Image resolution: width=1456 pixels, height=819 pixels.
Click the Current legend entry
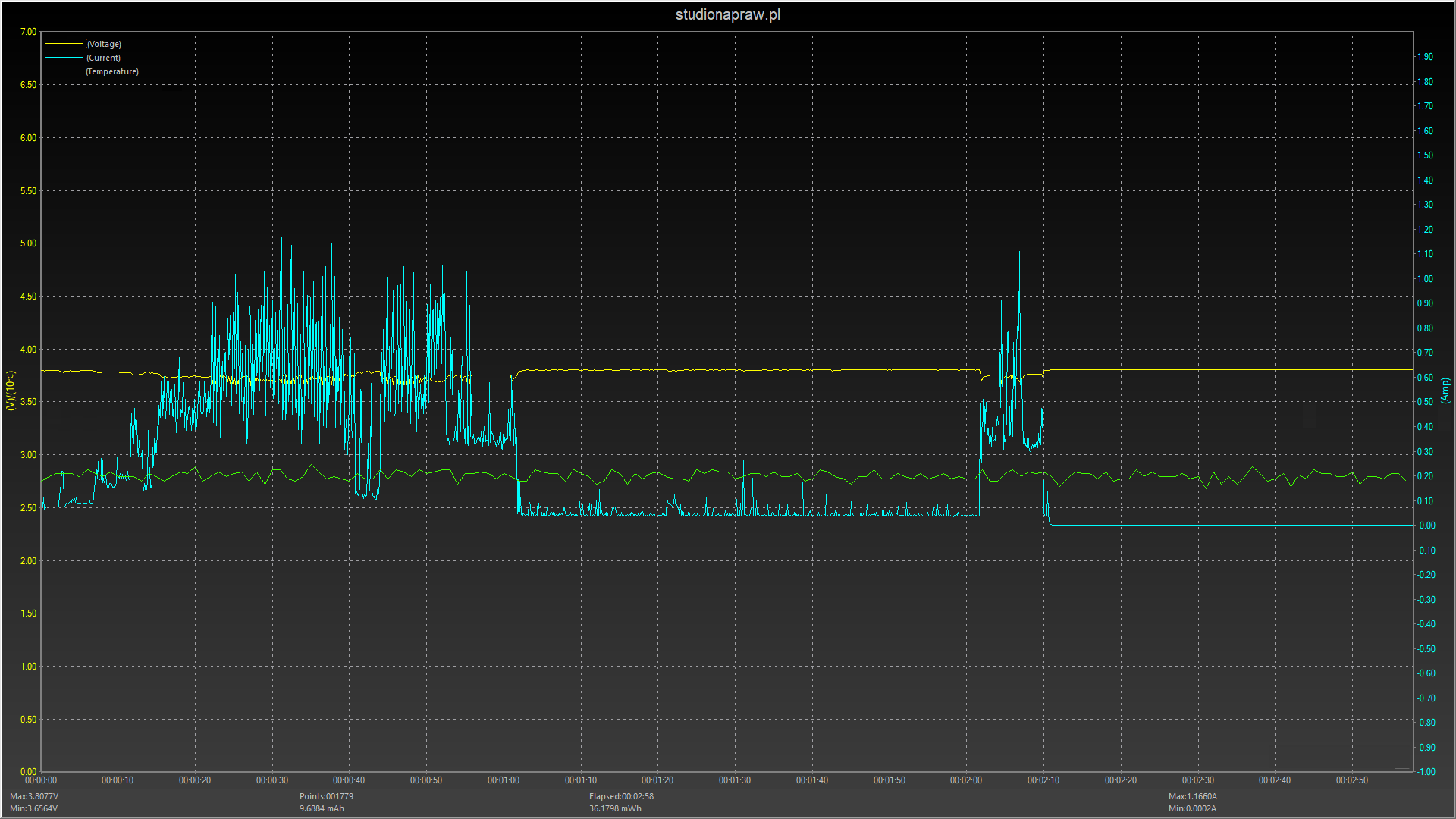pos(103,58)
